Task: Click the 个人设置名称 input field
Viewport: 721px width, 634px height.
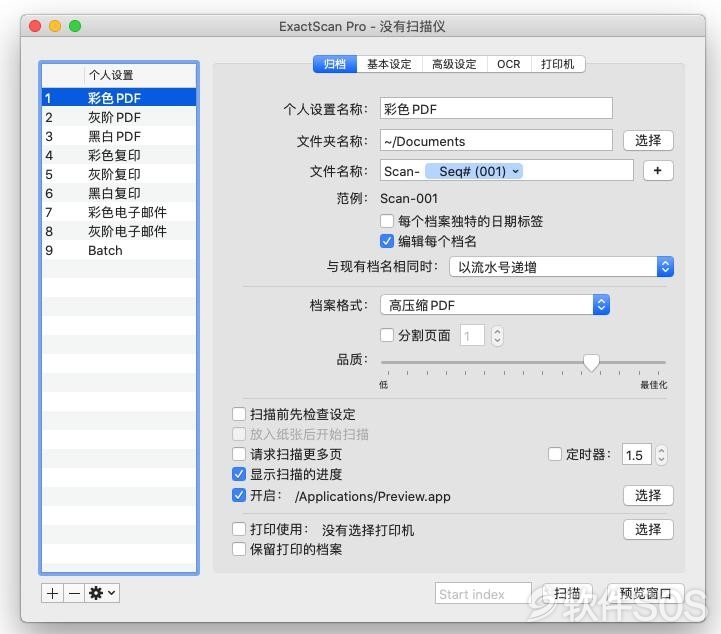Action: coord(496,109)
